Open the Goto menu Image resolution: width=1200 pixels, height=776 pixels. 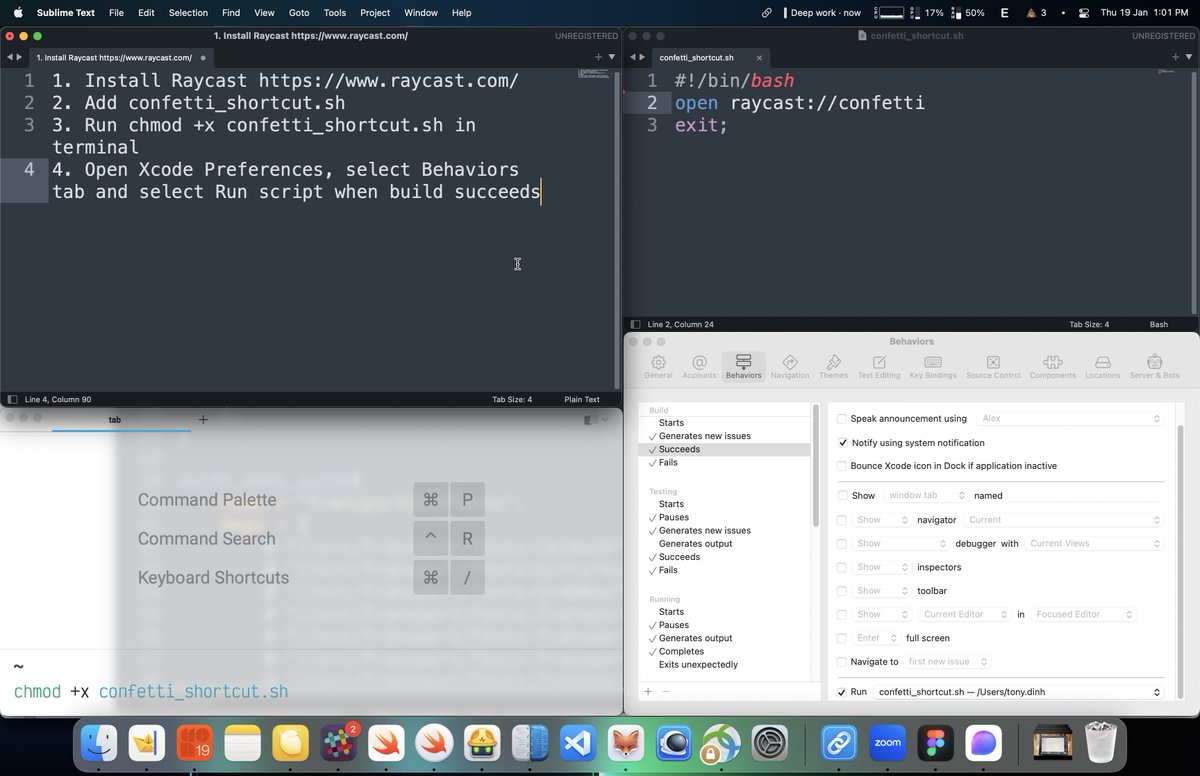[298, 13]
